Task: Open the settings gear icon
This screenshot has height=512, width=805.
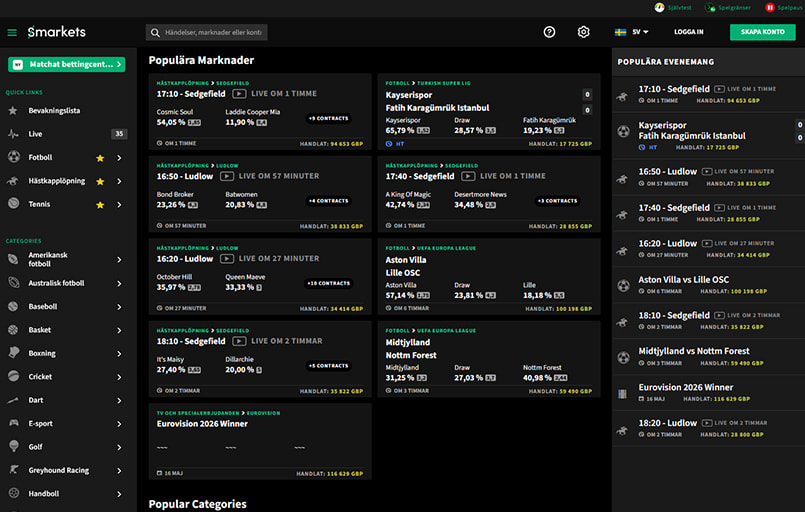Action: coord(583,32)
